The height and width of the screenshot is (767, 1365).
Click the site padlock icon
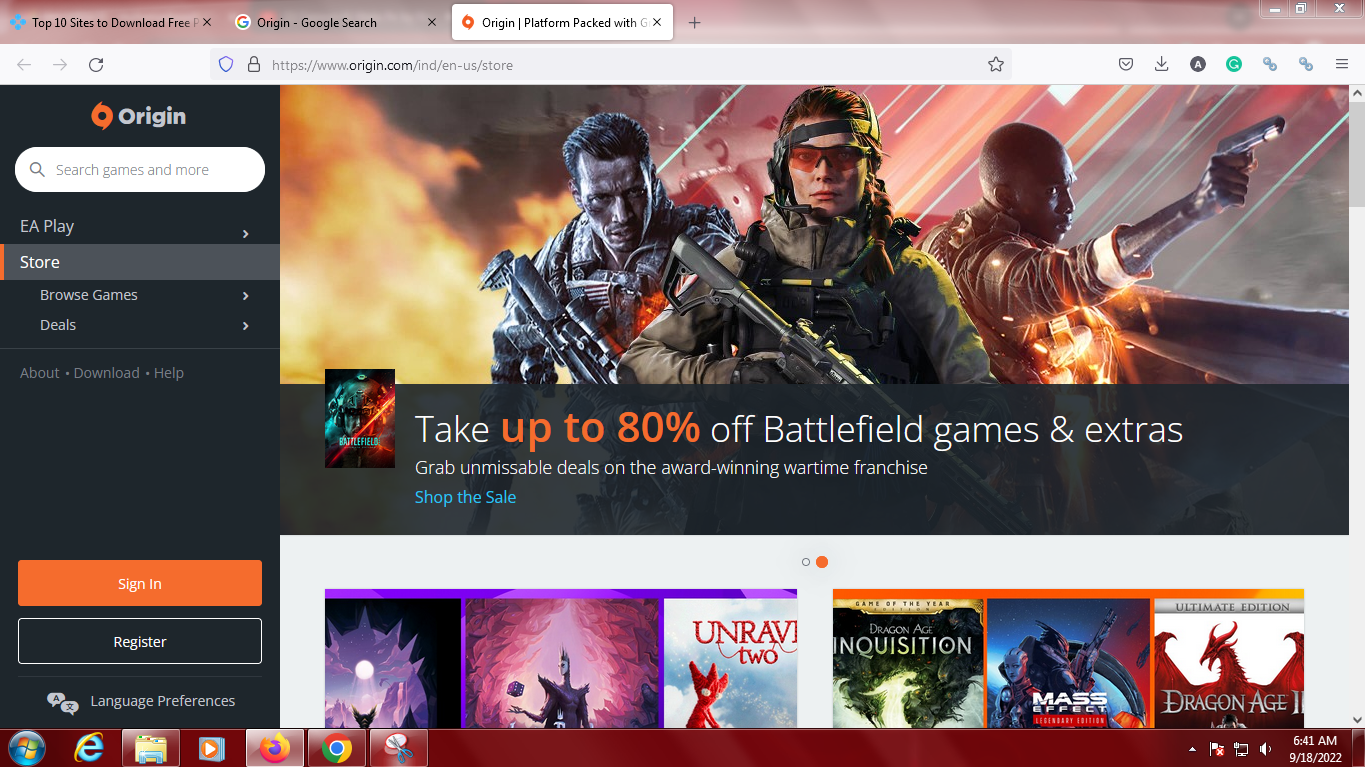253,65
